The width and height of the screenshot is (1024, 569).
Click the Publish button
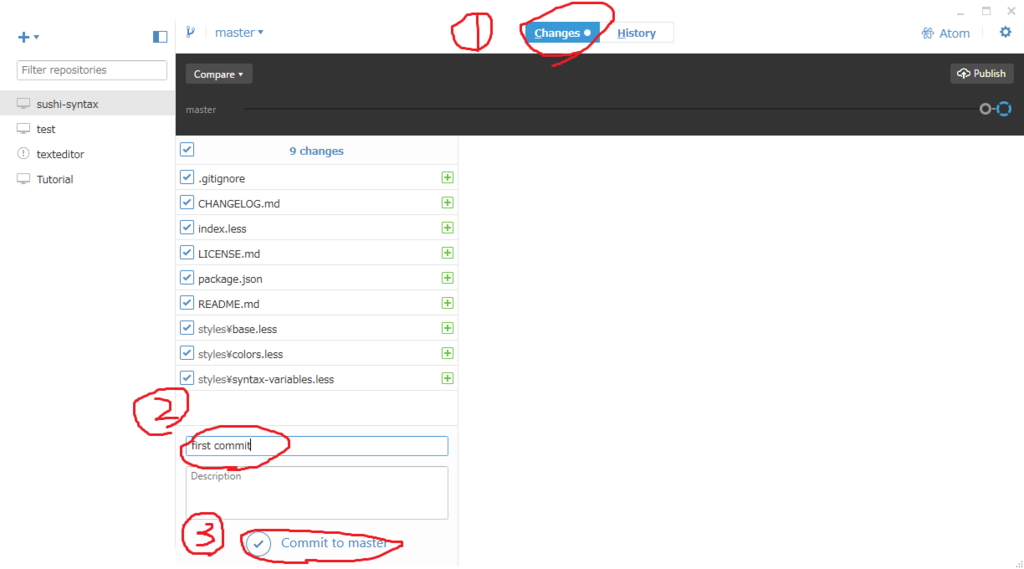[982, 74]
